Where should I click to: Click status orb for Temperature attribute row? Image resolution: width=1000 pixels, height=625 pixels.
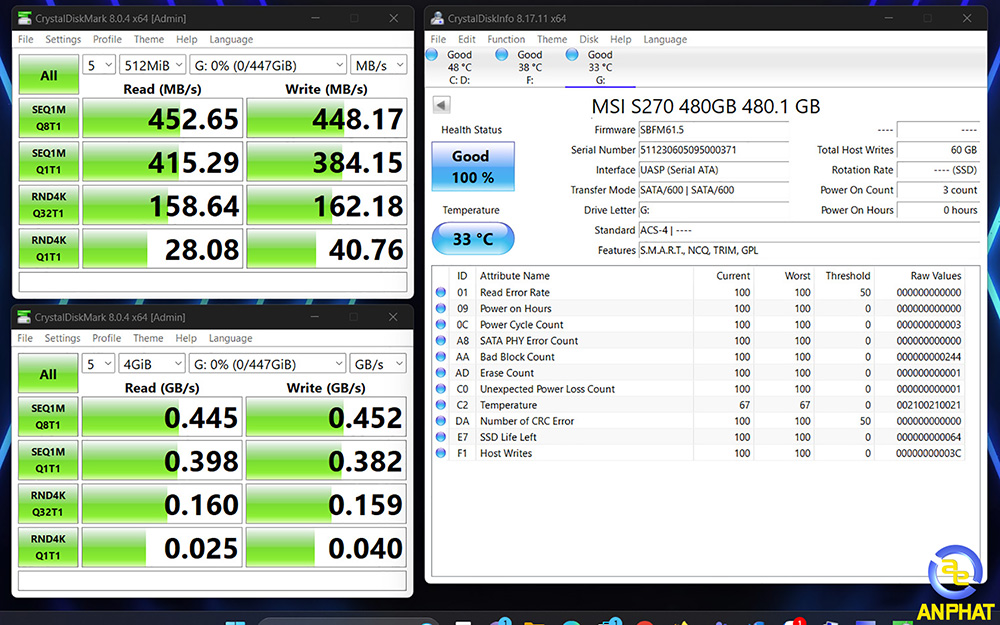pos(441,404)
